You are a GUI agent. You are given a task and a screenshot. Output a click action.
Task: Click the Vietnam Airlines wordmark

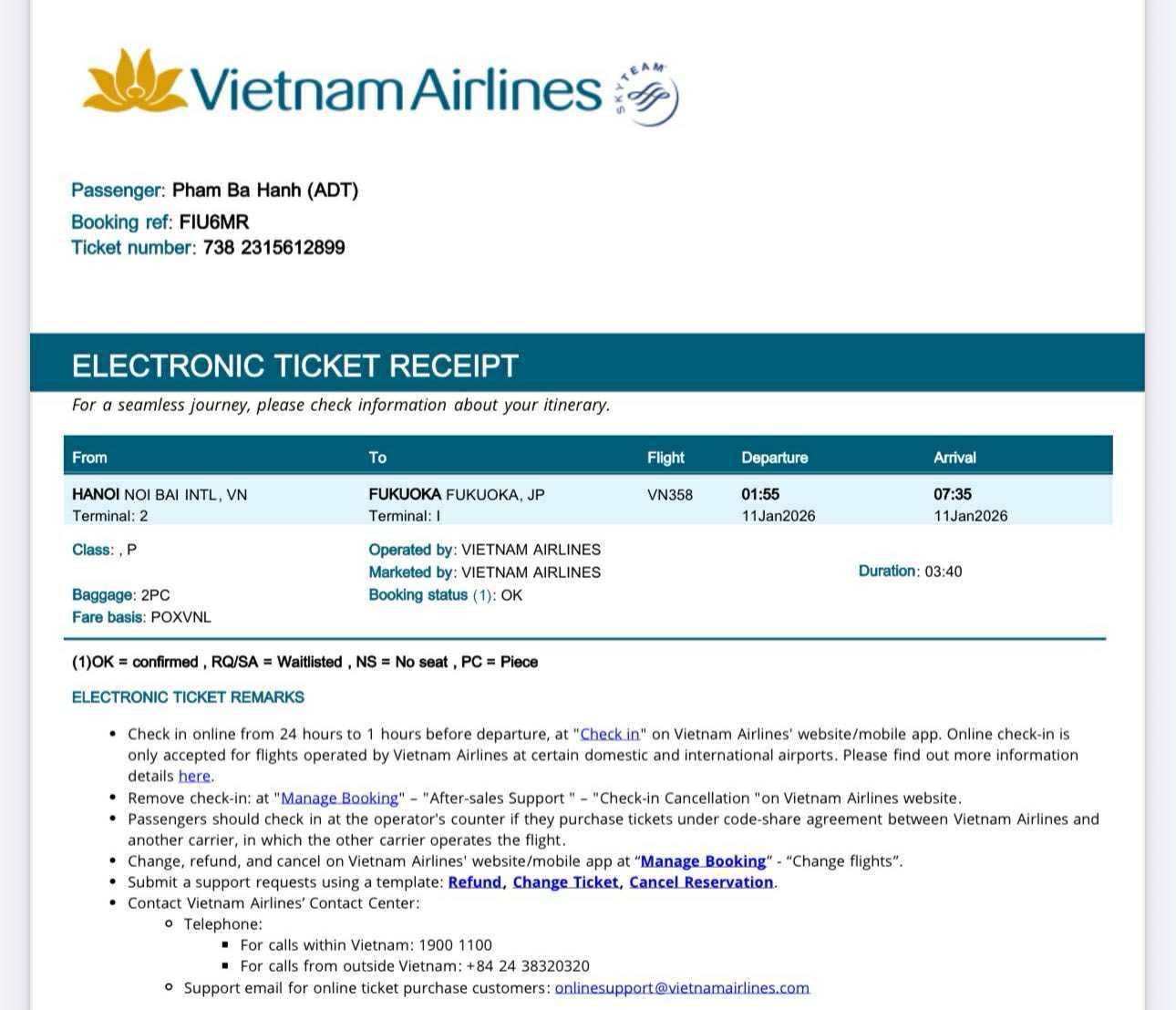[x=395, y=89]
